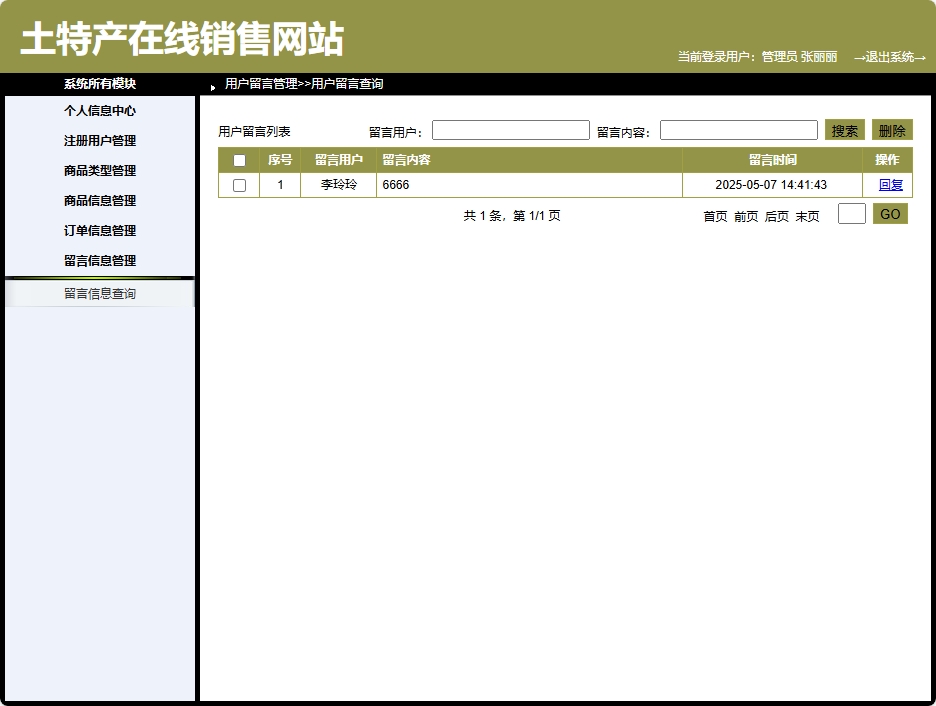The image size is (936, 706).
Task: Toggle the select-all checkbox in table header
Action: 239,159
